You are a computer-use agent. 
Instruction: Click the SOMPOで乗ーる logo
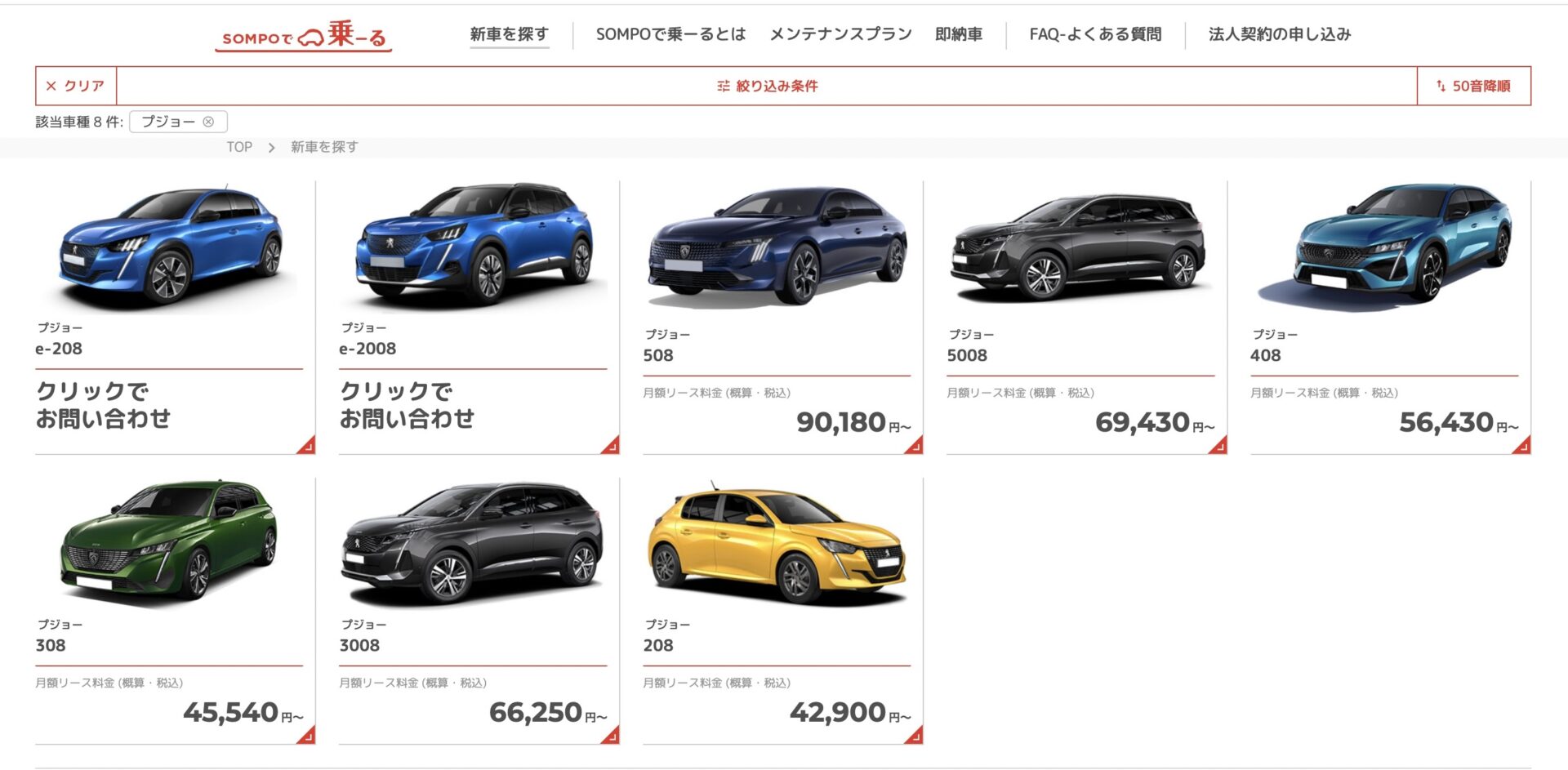(304, 36)
